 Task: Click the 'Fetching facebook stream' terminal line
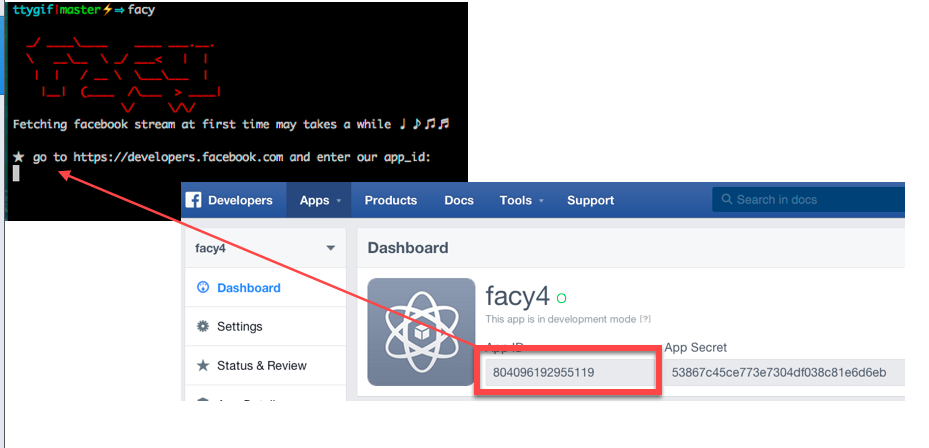pyautogui.click(x=232, y=124)
